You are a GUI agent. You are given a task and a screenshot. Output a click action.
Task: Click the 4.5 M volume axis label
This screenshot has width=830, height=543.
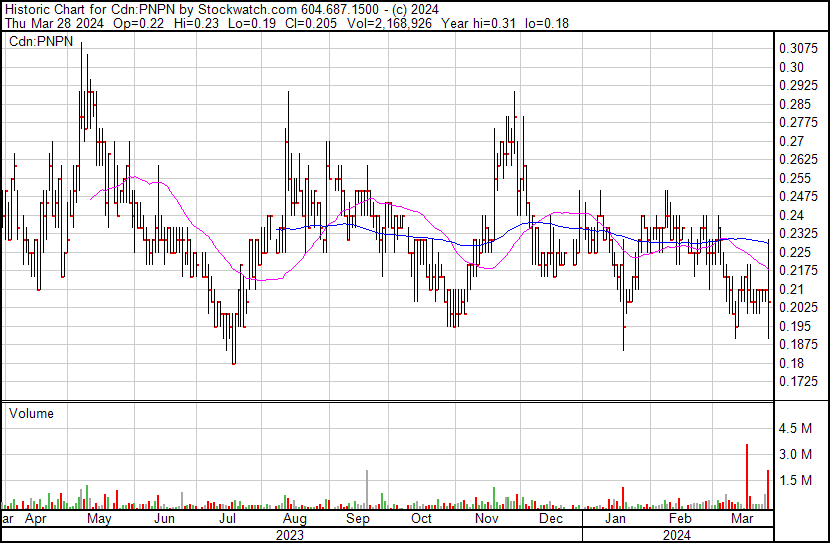[795, 428]
